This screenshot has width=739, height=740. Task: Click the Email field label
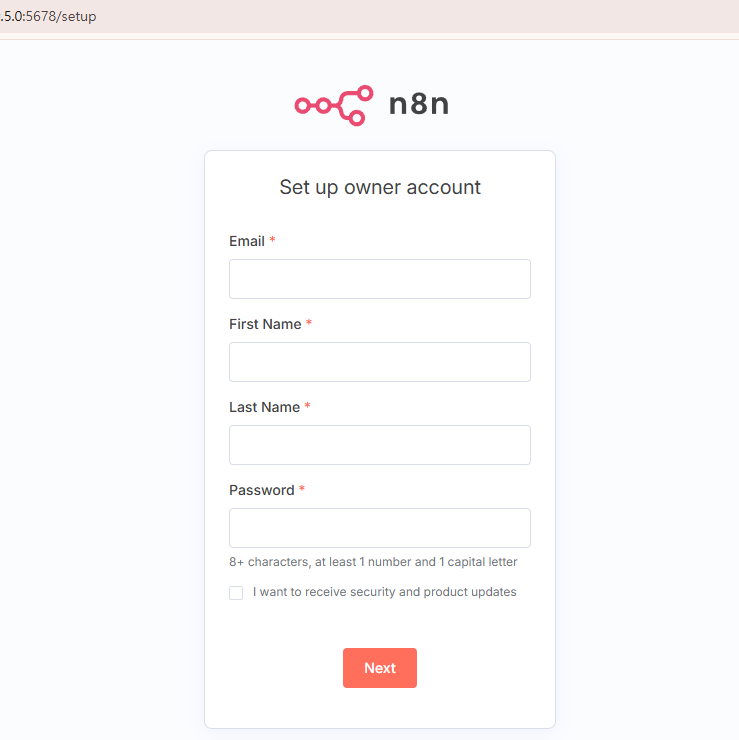(x=247, y=241)
